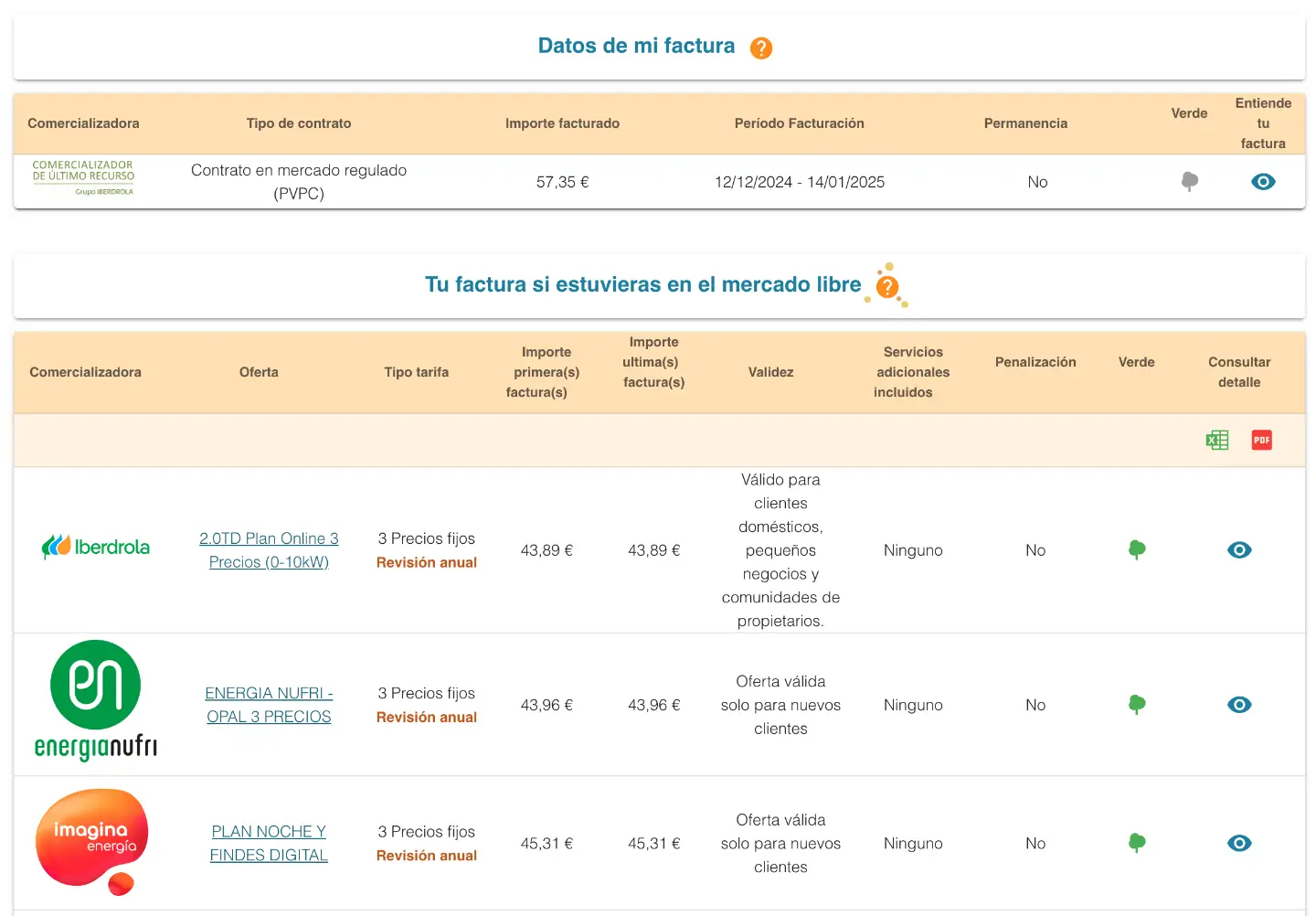
Task: Open help icon beside mercado libre heading
Action: pyautogui.click(x=886, y=286)
